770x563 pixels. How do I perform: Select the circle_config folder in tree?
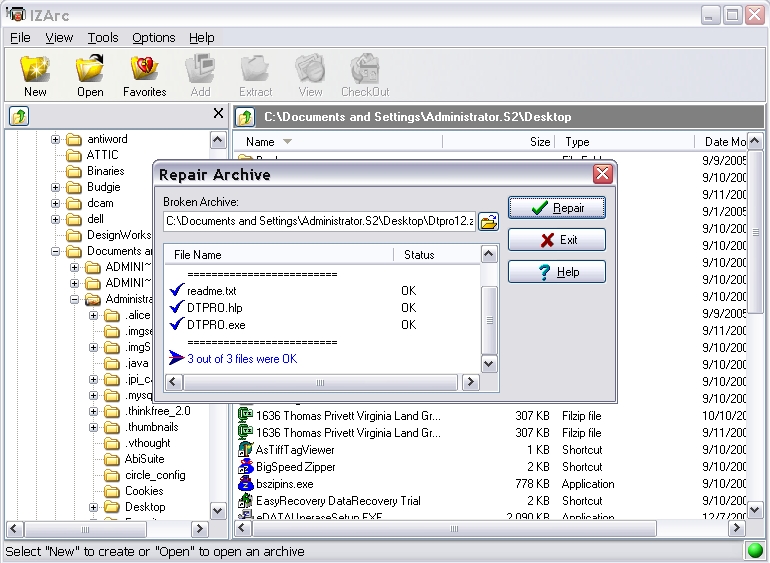point(155,475)
